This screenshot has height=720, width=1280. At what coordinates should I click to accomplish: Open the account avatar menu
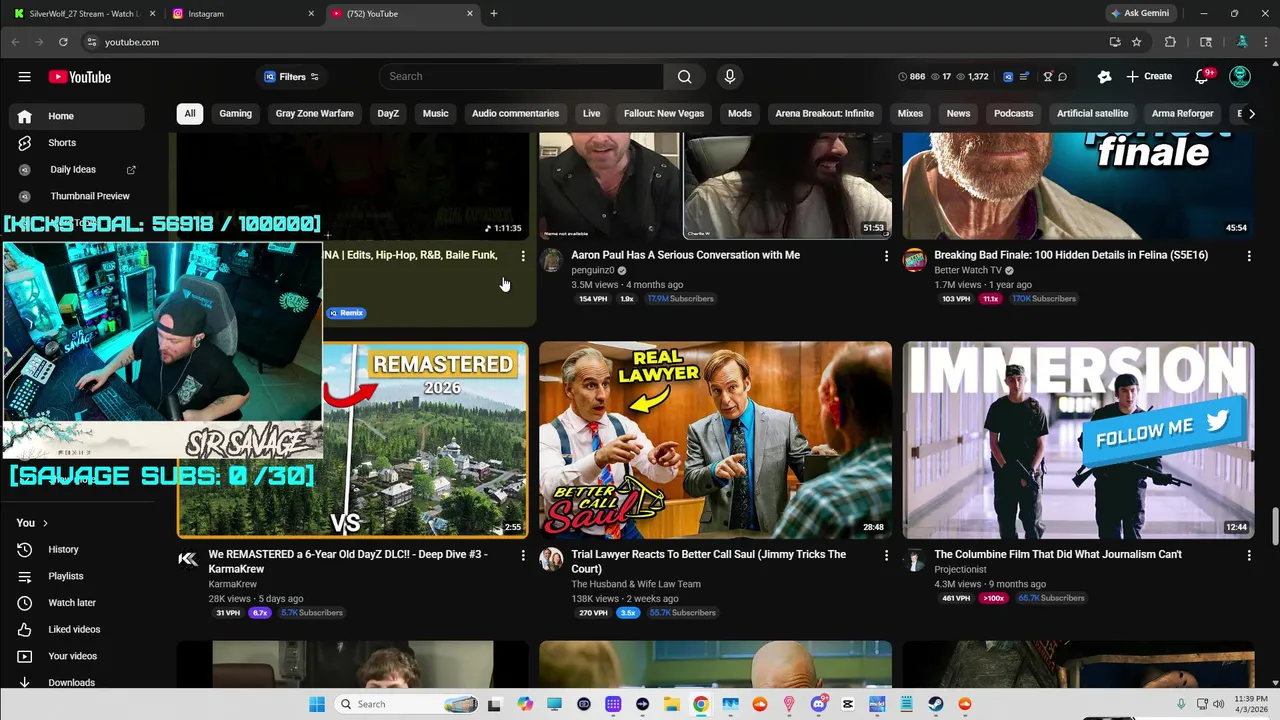click(1240, 77)
